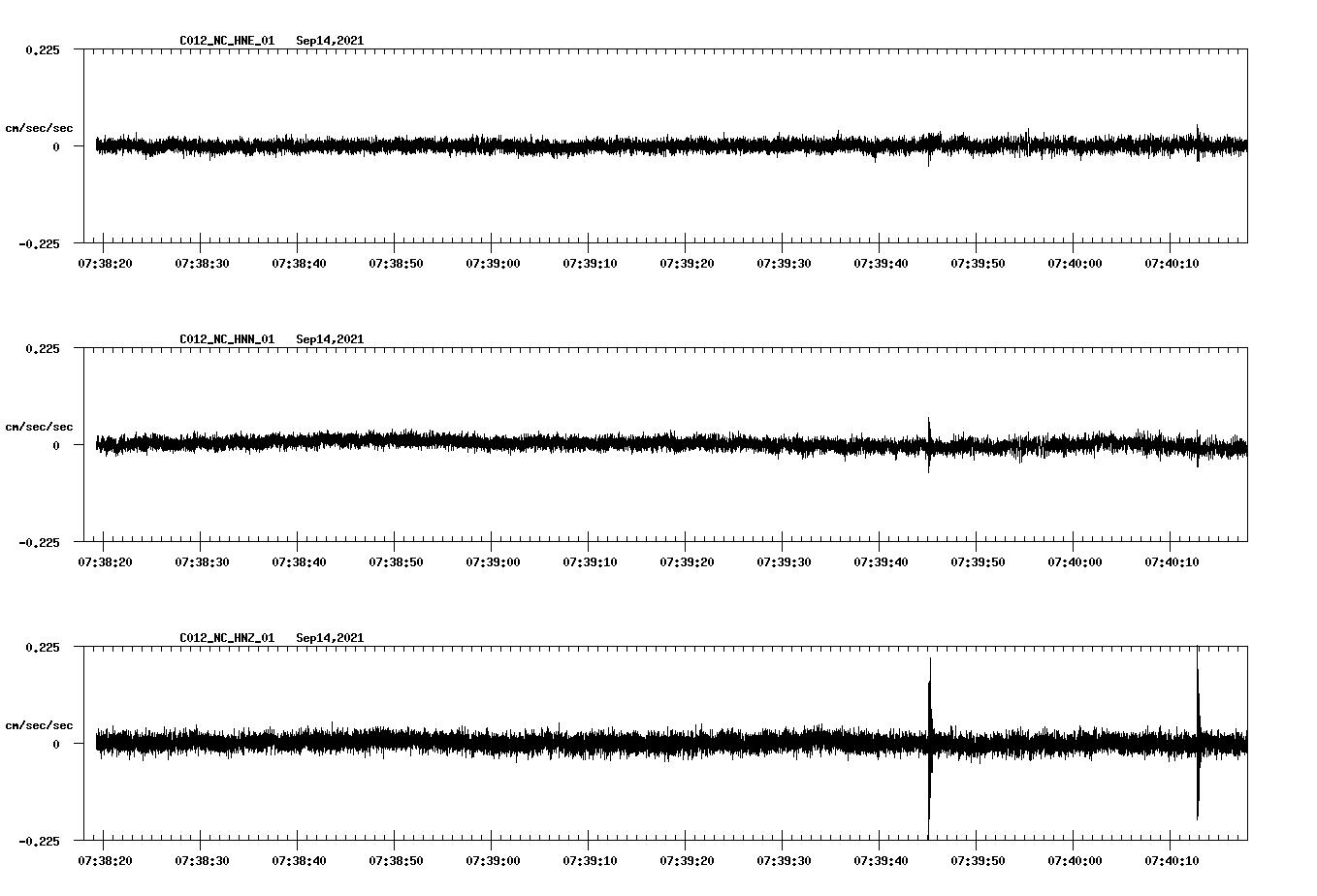Click the 07:38:50 time label on HNN axis
Screen dimensions: 1317x896
click(x=396, y=562)
